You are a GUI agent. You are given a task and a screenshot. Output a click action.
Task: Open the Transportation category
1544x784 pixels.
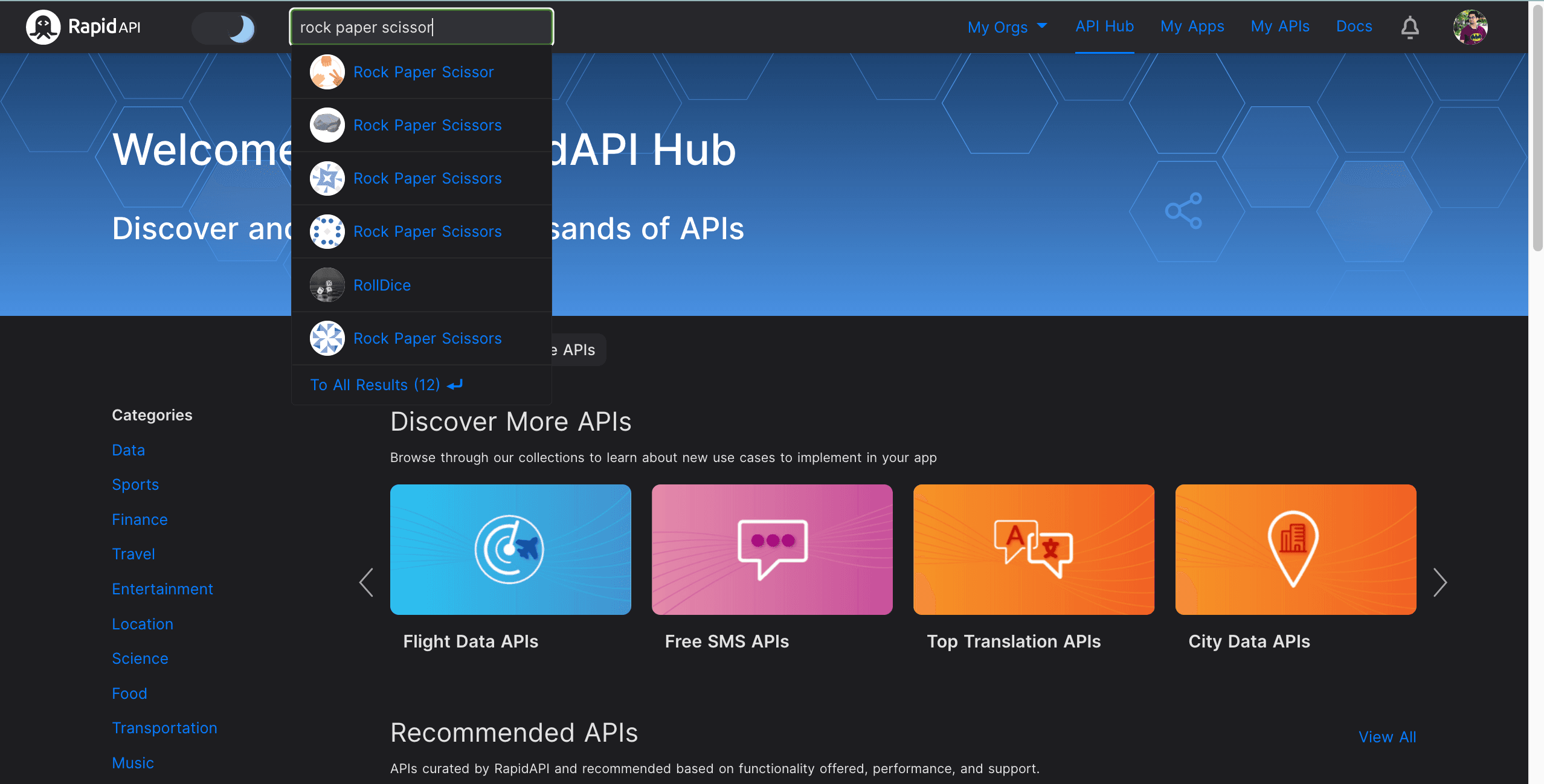[x=164, y=728]
